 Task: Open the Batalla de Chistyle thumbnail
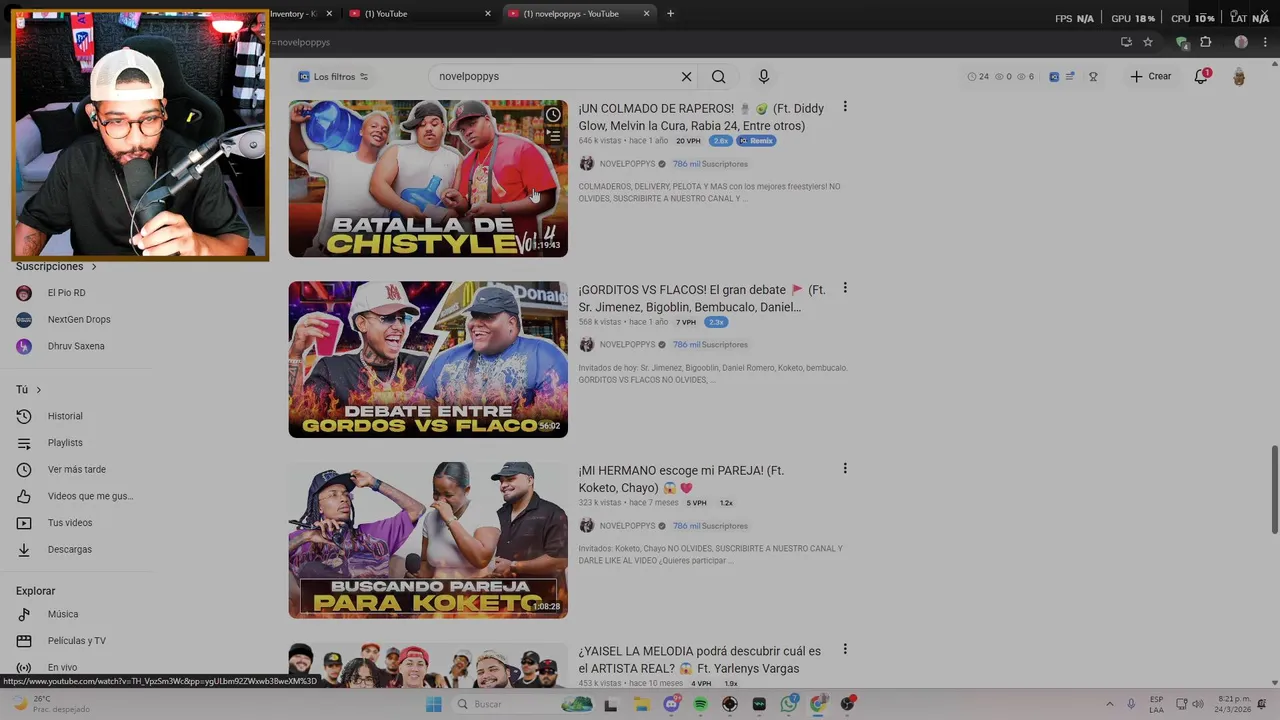click(x=428, y=178)
